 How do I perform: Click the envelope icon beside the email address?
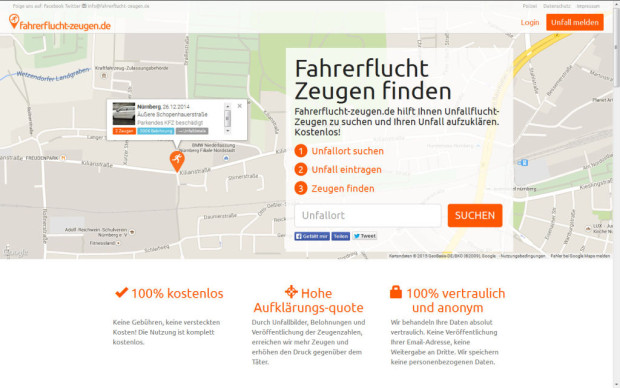(84, 6)
